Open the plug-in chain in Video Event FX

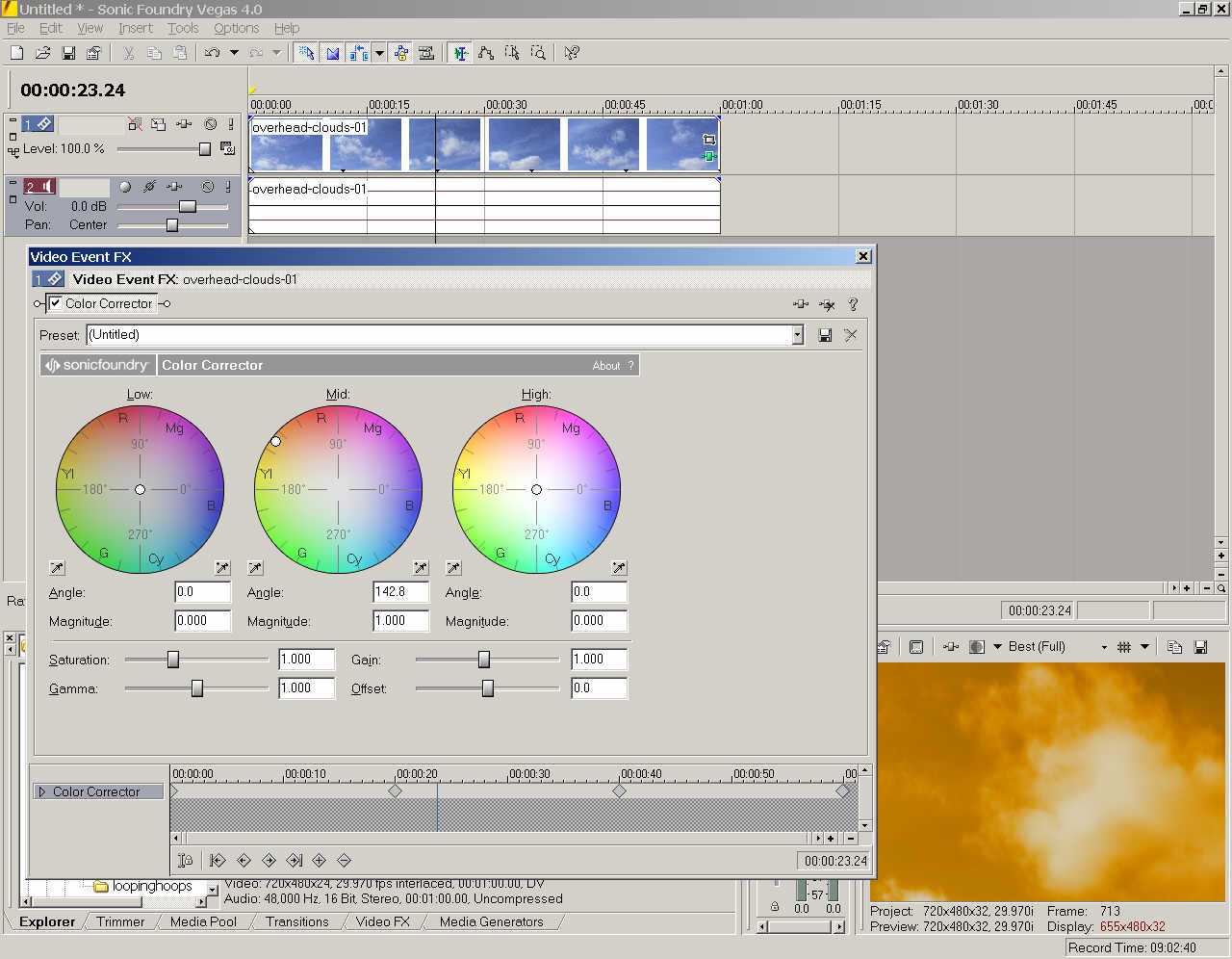pos(801,304)
